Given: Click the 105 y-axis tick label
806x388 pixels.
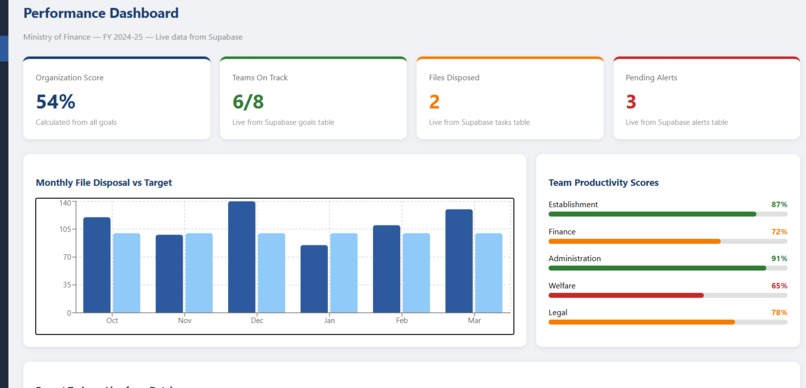Looking at the screenshot, I should 65,229.
